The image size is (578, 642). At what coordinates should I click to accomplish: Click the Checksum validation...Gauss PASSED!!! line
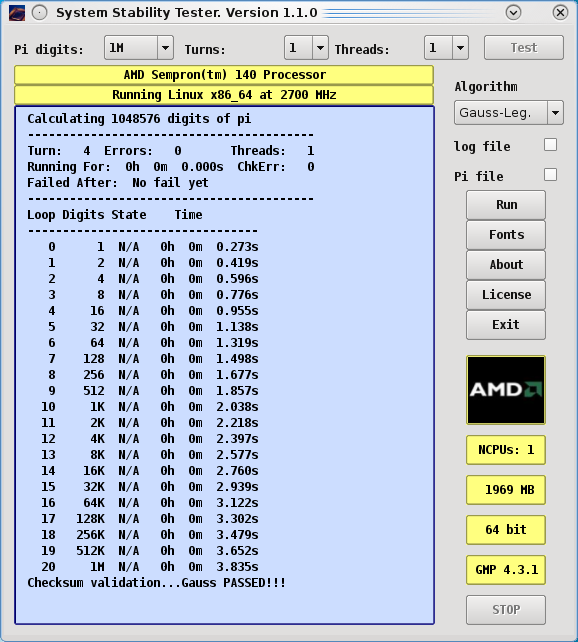[156, 583]
